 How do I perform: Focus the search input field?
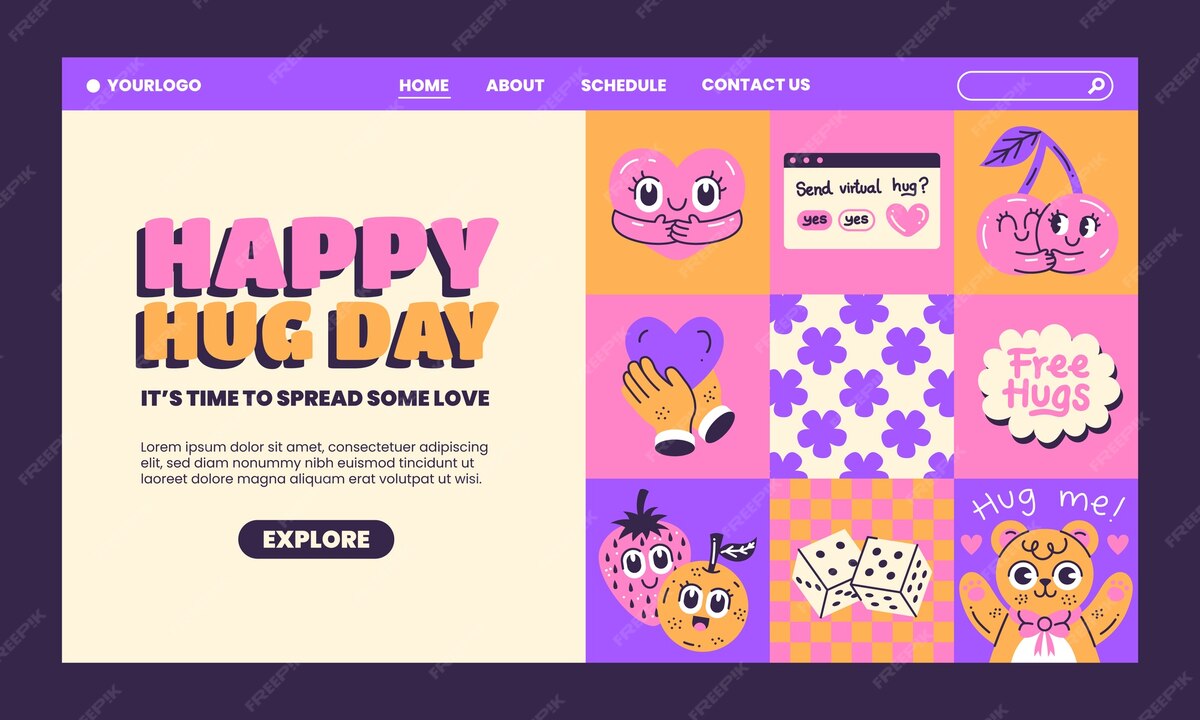coord(1035,86)
